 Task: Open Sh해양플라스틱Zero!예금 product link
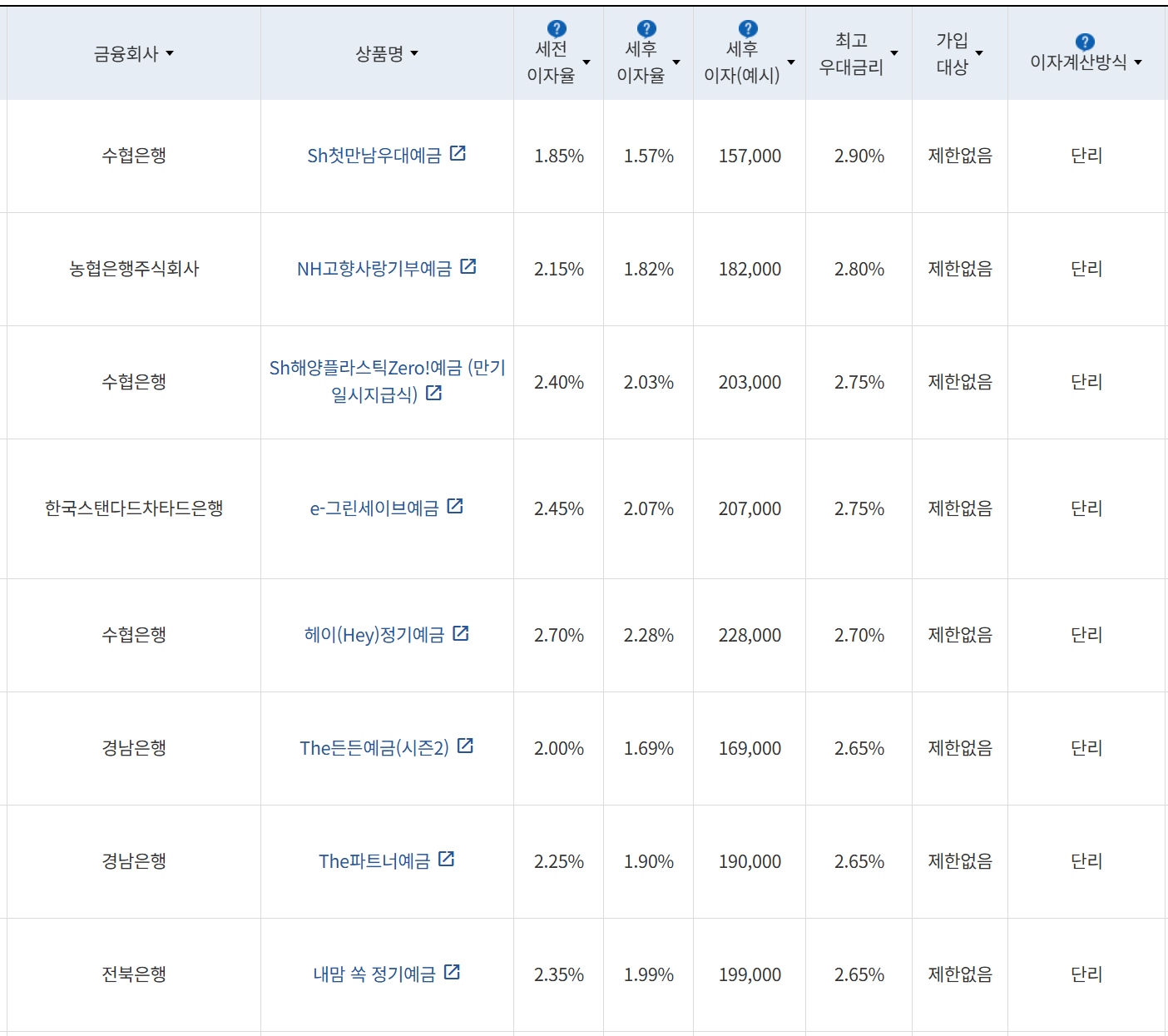click(387, 369)
